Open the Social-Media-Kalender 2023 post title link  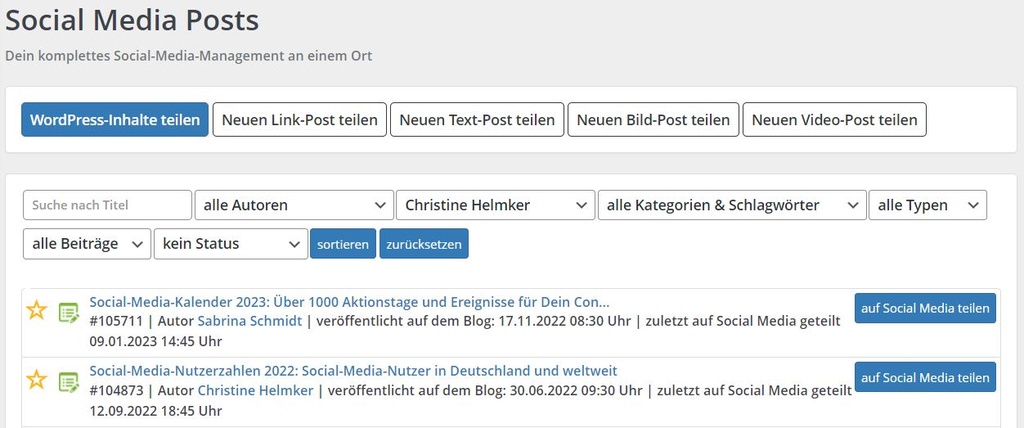(x=349, y=303)
